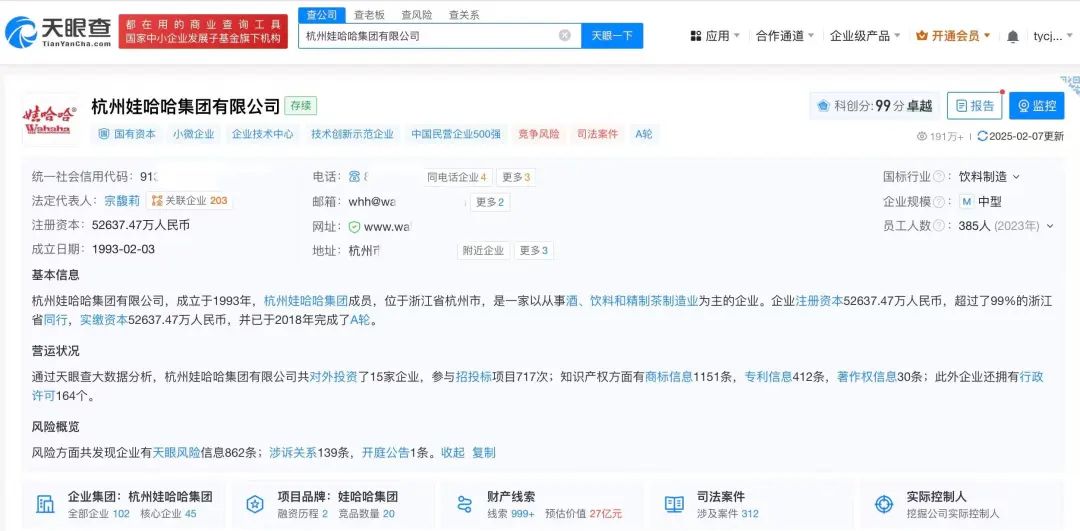Open the 开庭公告 link
1080x531 pixels.
(x=386, y=452)
